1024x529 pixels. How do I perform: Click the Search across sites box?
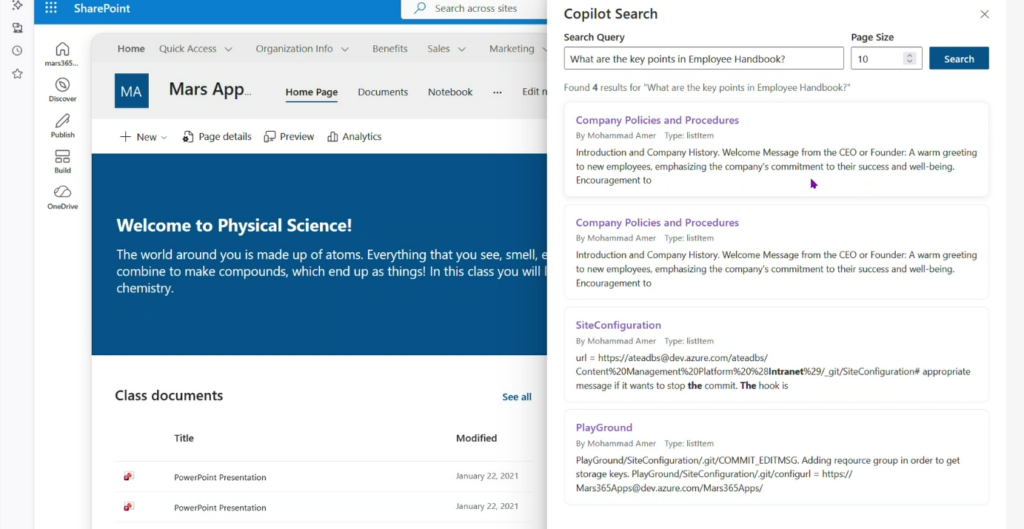pos(476,8)
